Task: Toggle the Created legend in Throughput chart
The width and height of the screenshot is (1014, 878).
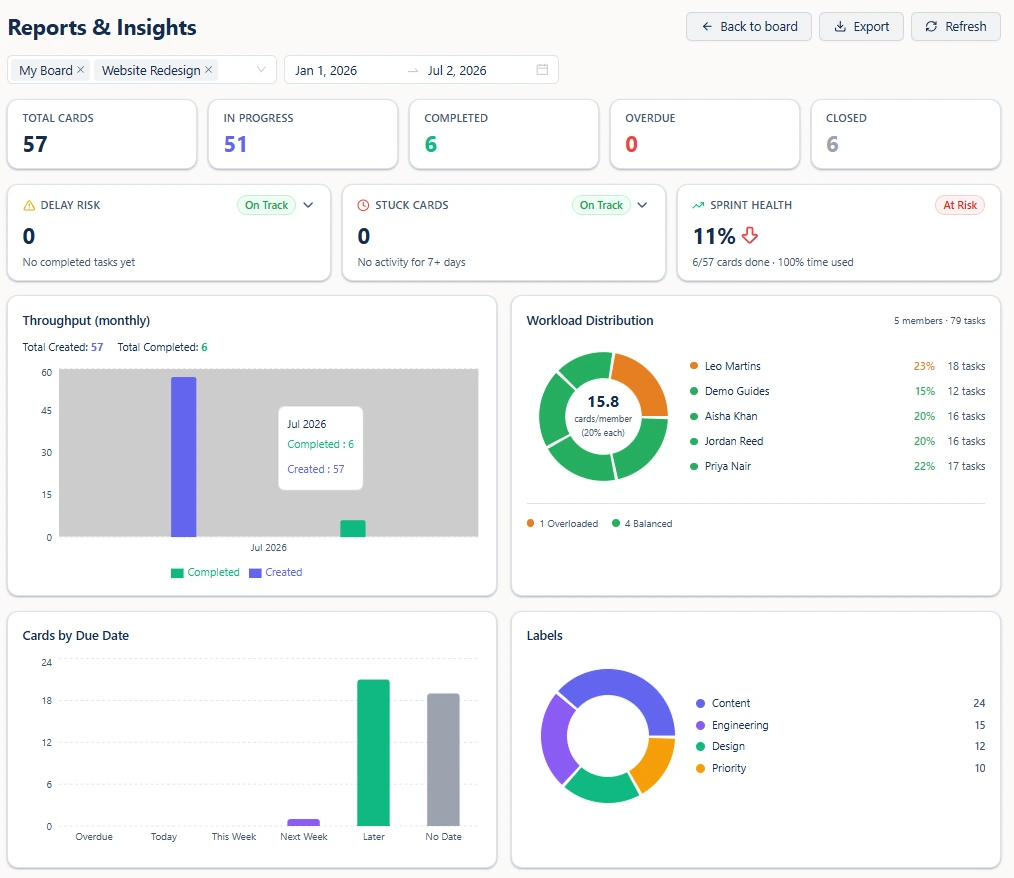Action: pos(275,572)
